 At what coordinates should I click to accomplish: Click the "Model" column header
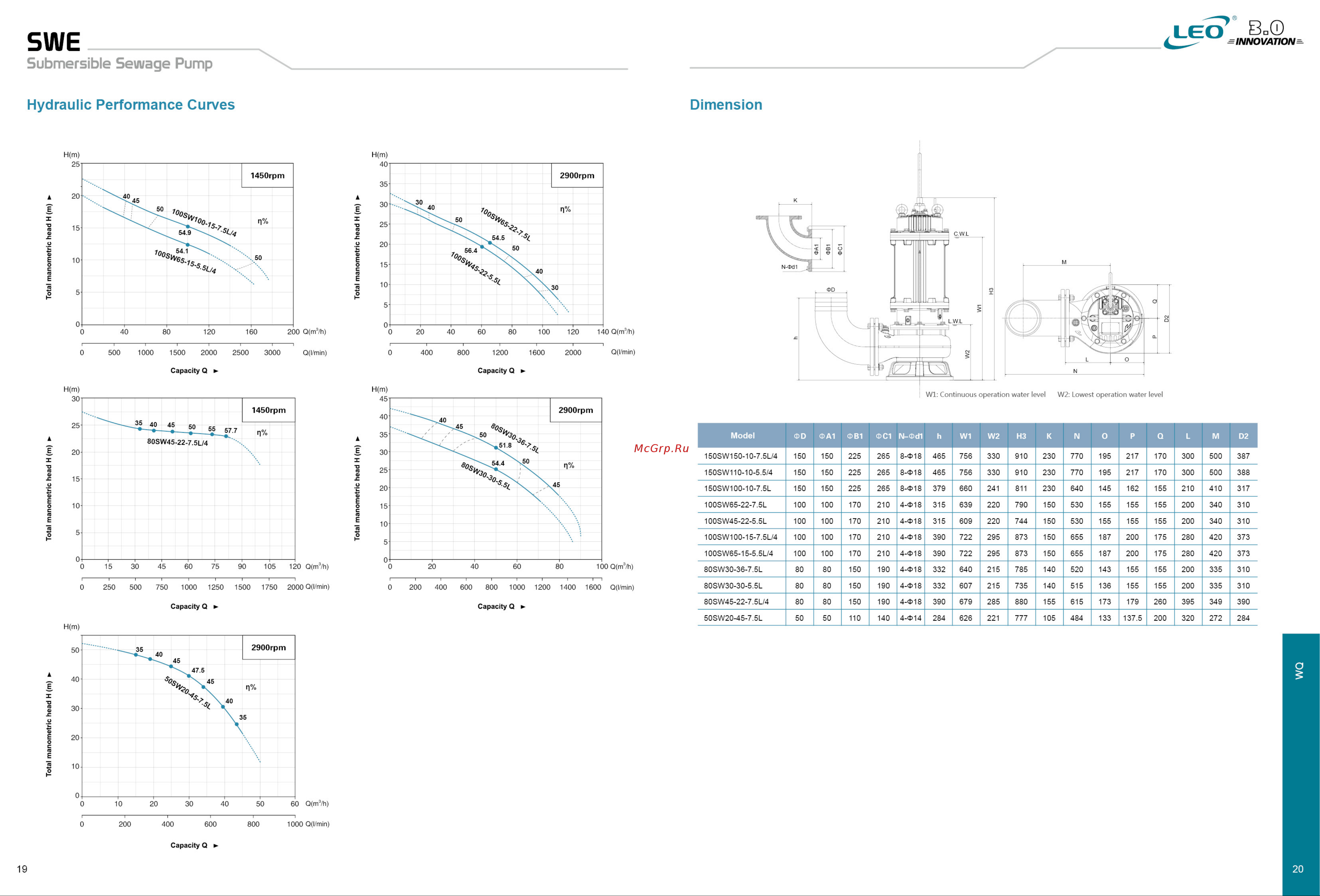742,436
